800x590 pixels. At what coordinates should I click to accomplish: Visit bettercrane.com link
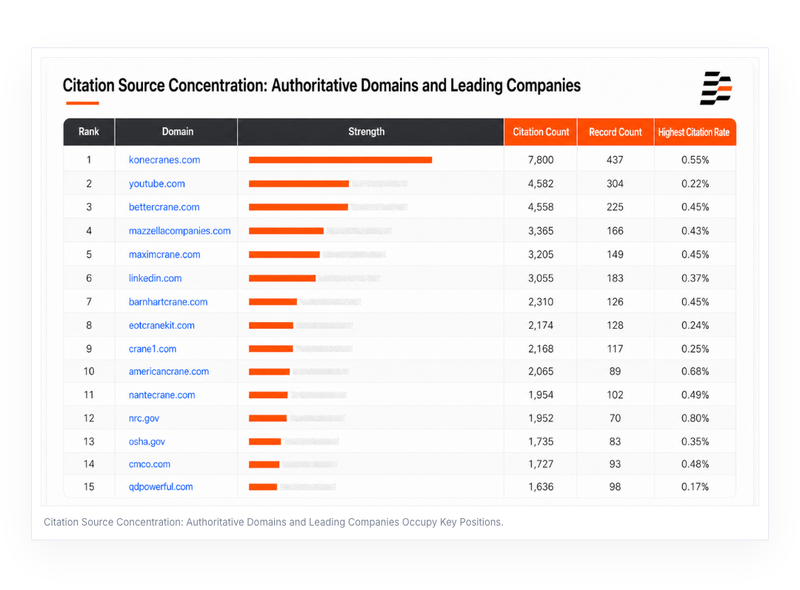[x=164, y=207]
